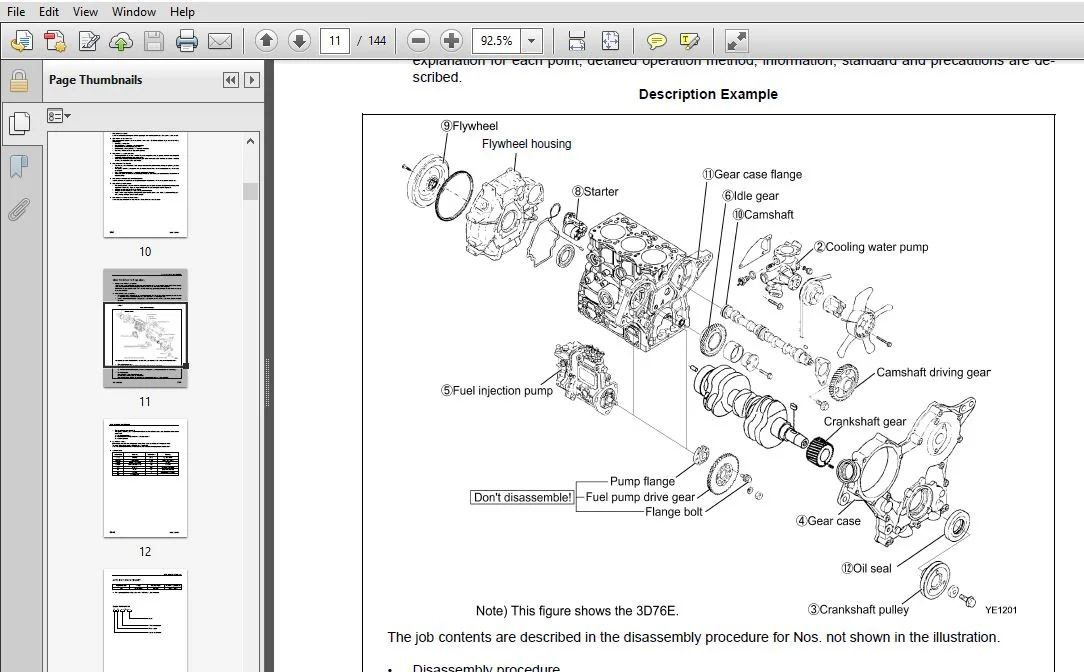Click the 'Crankshaft pulley' label
The width and height of the screenshot is (1084, 672).
point(859,609)
